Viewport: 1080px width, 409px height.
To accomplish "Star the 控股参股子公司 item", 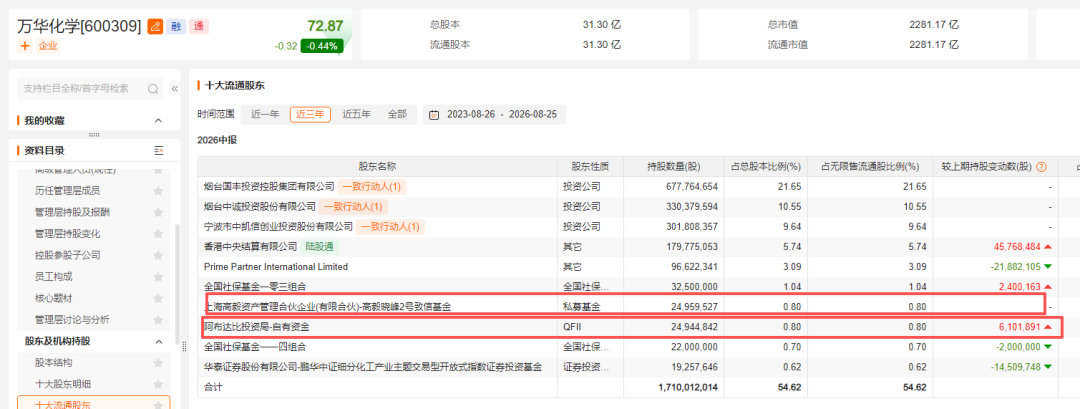I will [x=158, y=255].
